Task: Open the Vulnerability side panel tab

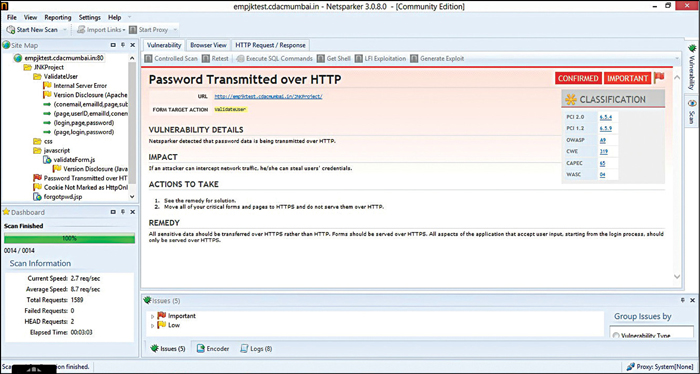Action: pos(692,67)
